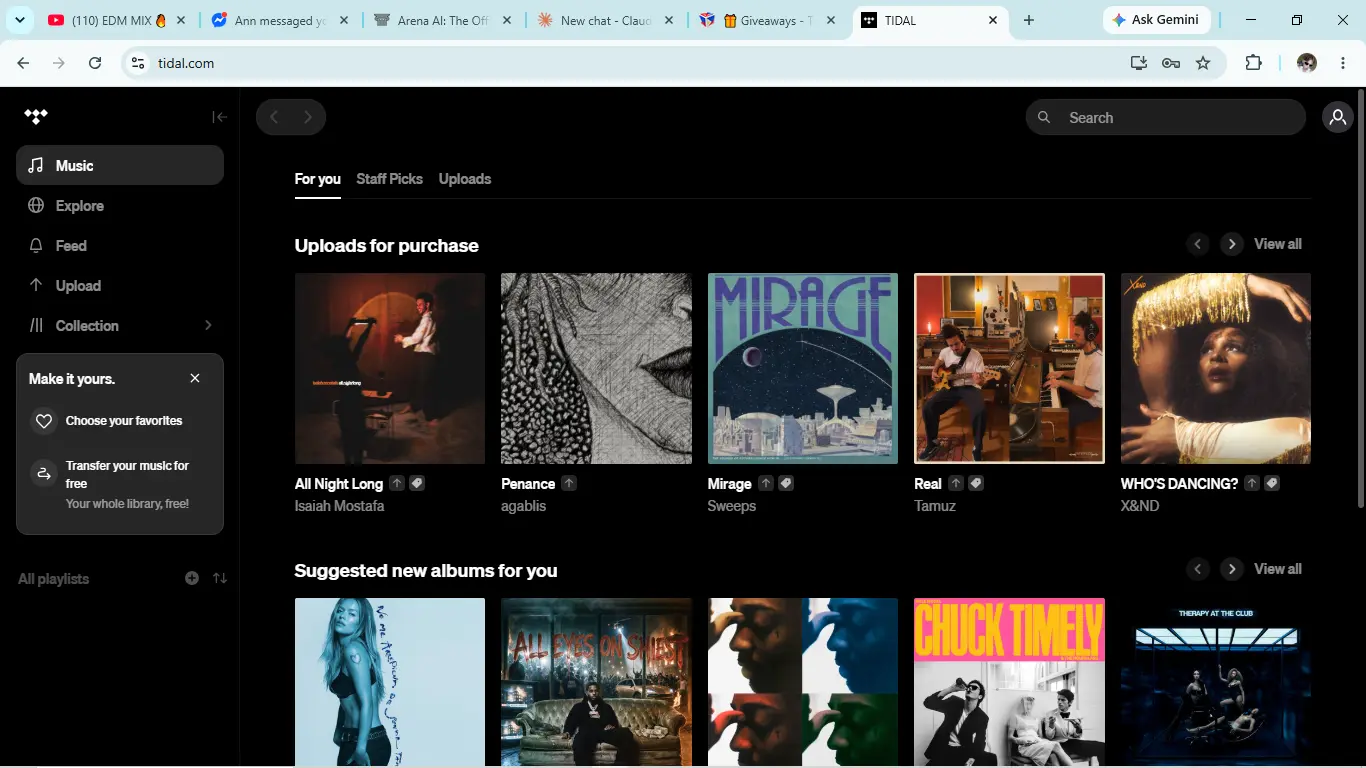Dismiss the Make it yours card
The image size is (1366, 768).
(195, 378)
